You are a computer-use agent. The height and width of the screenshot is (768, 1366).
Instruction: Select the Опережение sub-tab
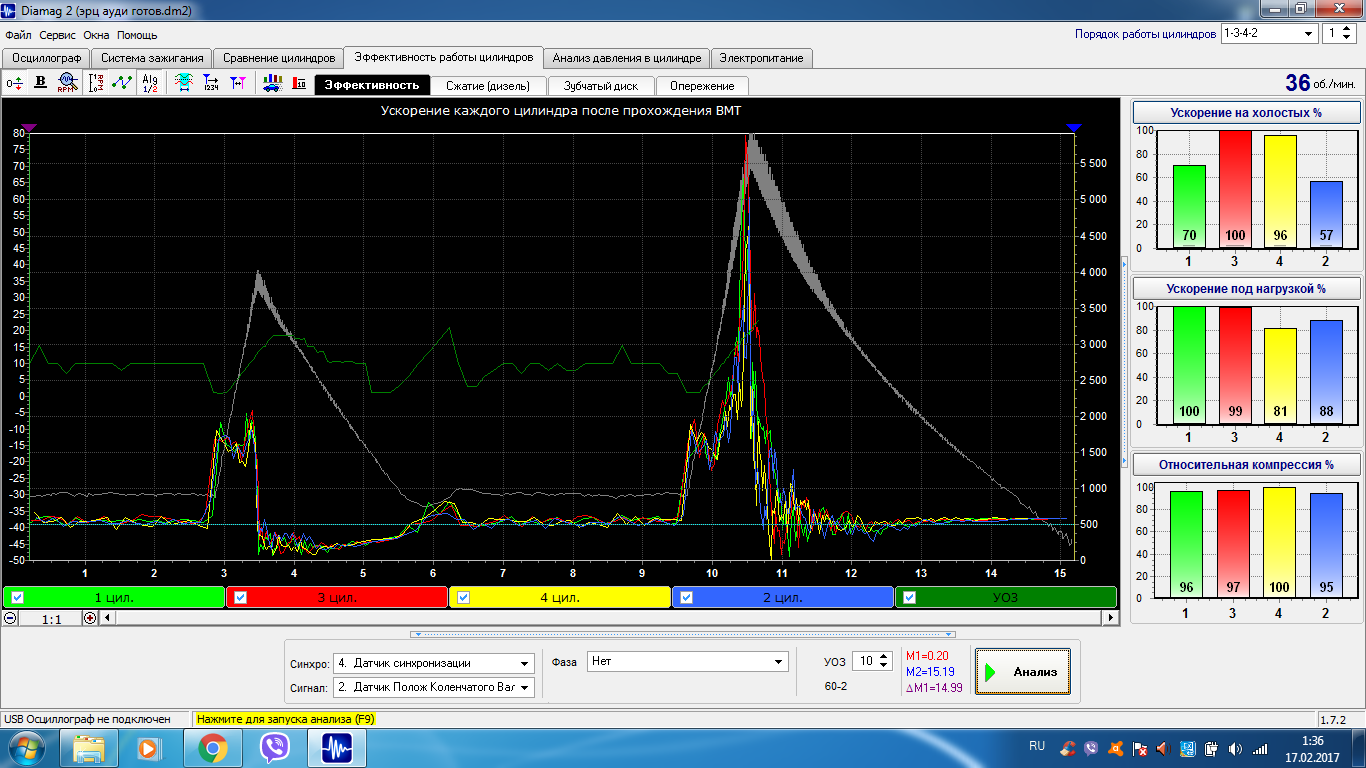tap(702, 86)
